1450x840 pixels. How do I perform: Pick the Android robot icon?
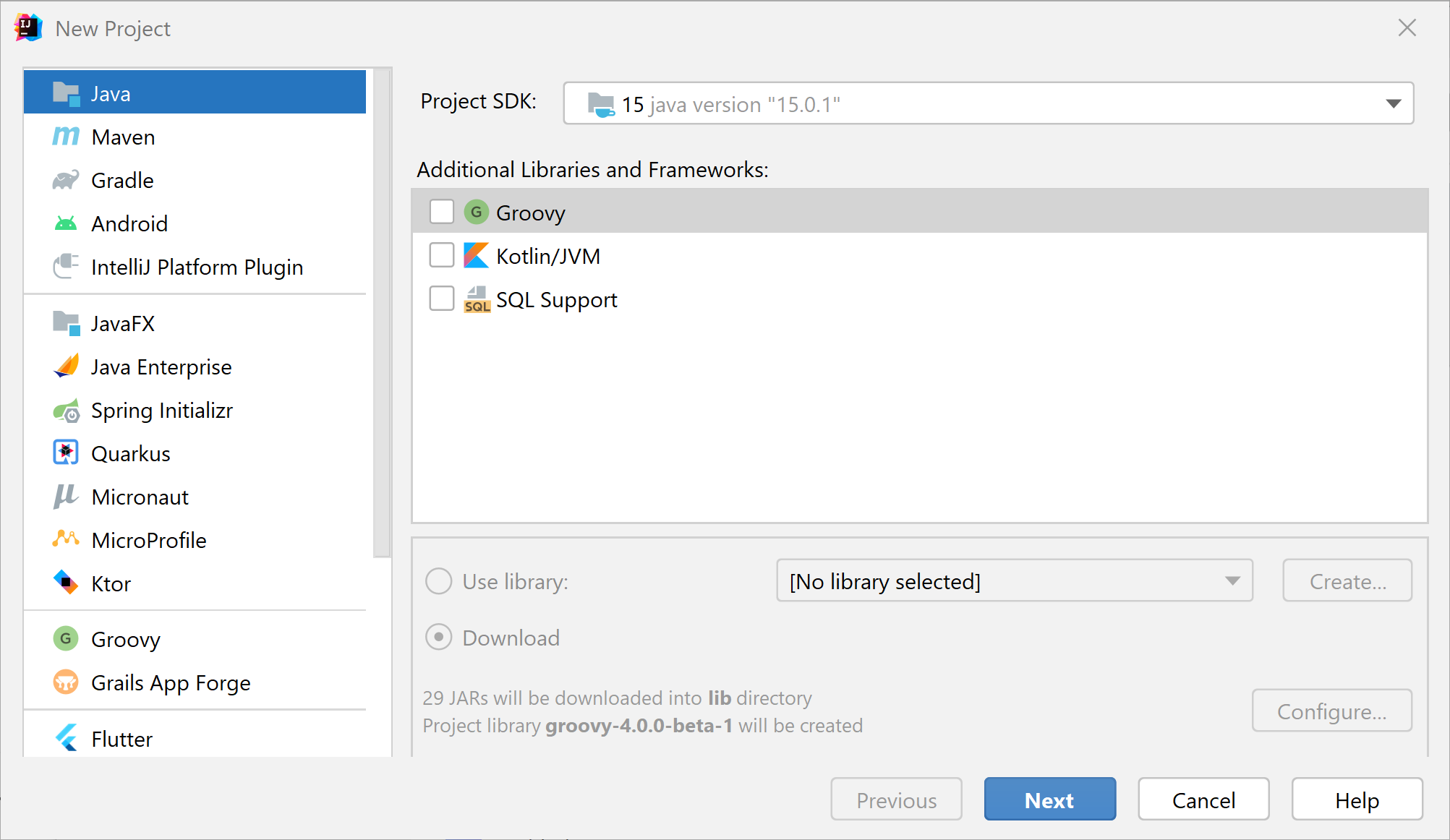point(66,223)
